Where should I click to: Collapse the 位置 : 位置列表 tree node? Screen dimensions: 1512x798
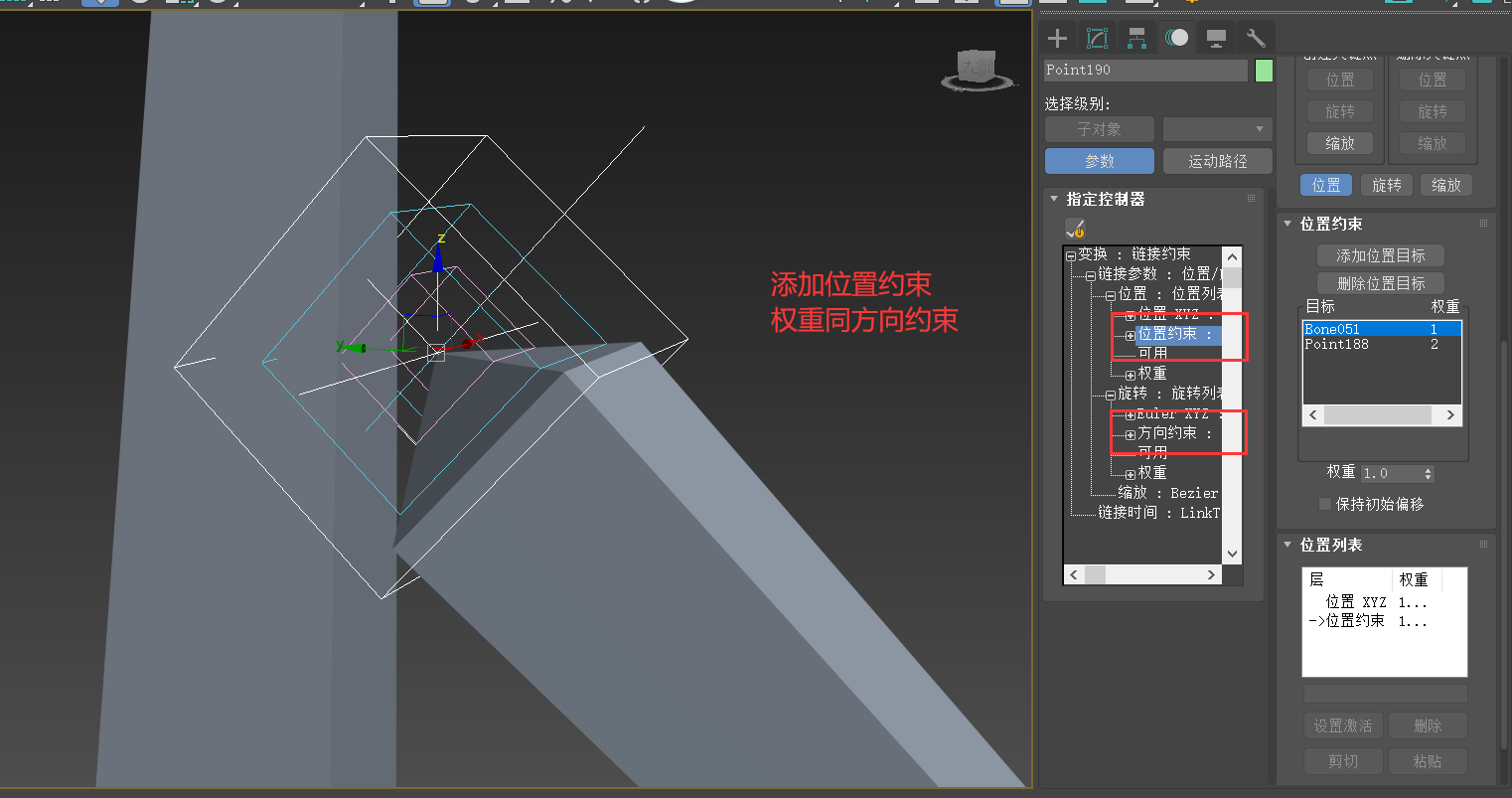point(1111,295)
